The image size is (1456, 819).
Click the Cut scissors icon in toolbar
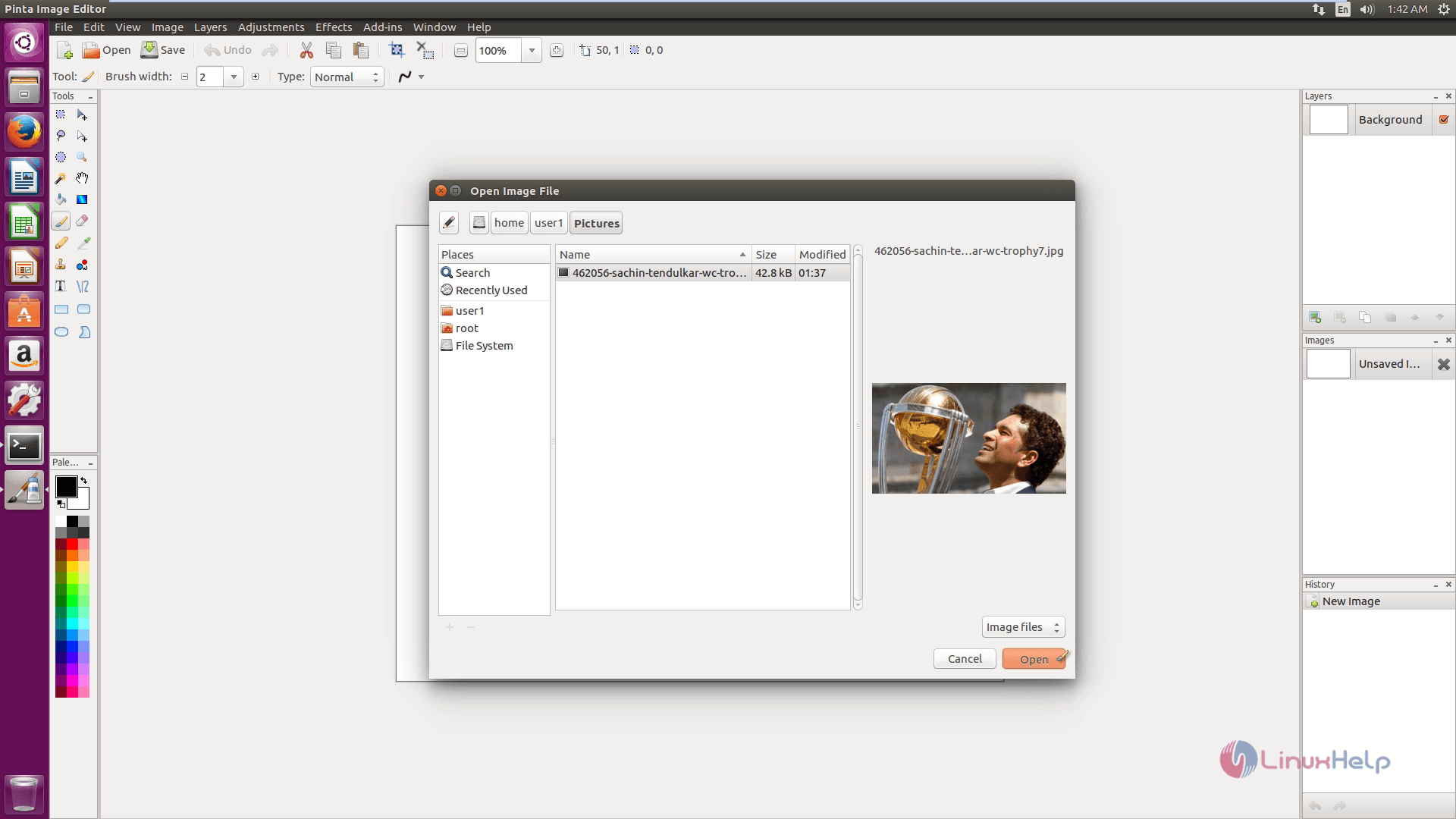[306, 50]
